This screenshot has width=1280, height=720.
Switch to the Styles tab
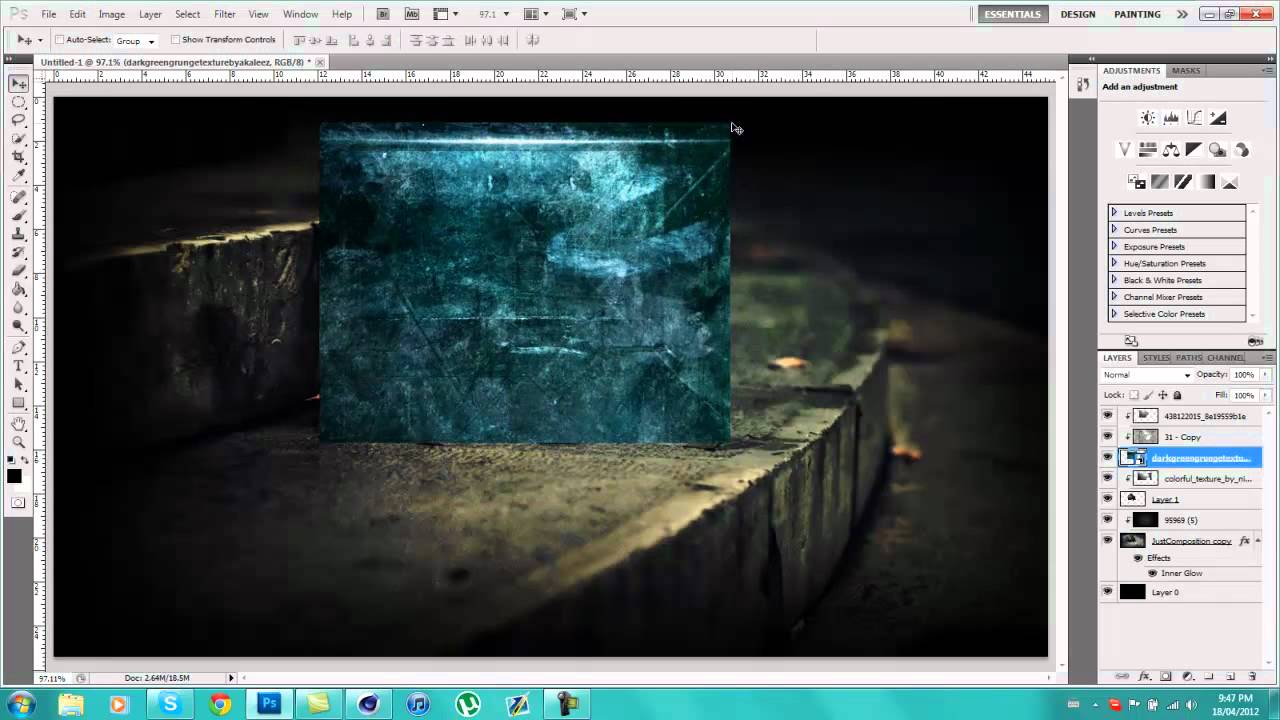1156,358
